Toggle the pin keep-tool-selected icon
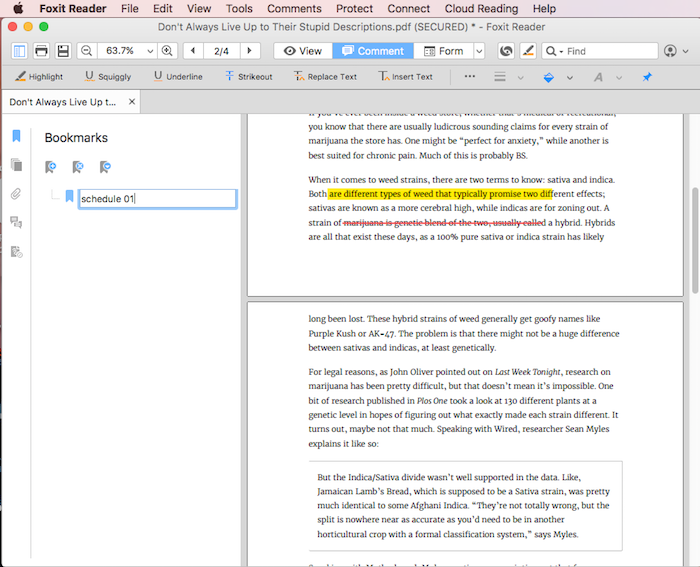 pos(646,76)
